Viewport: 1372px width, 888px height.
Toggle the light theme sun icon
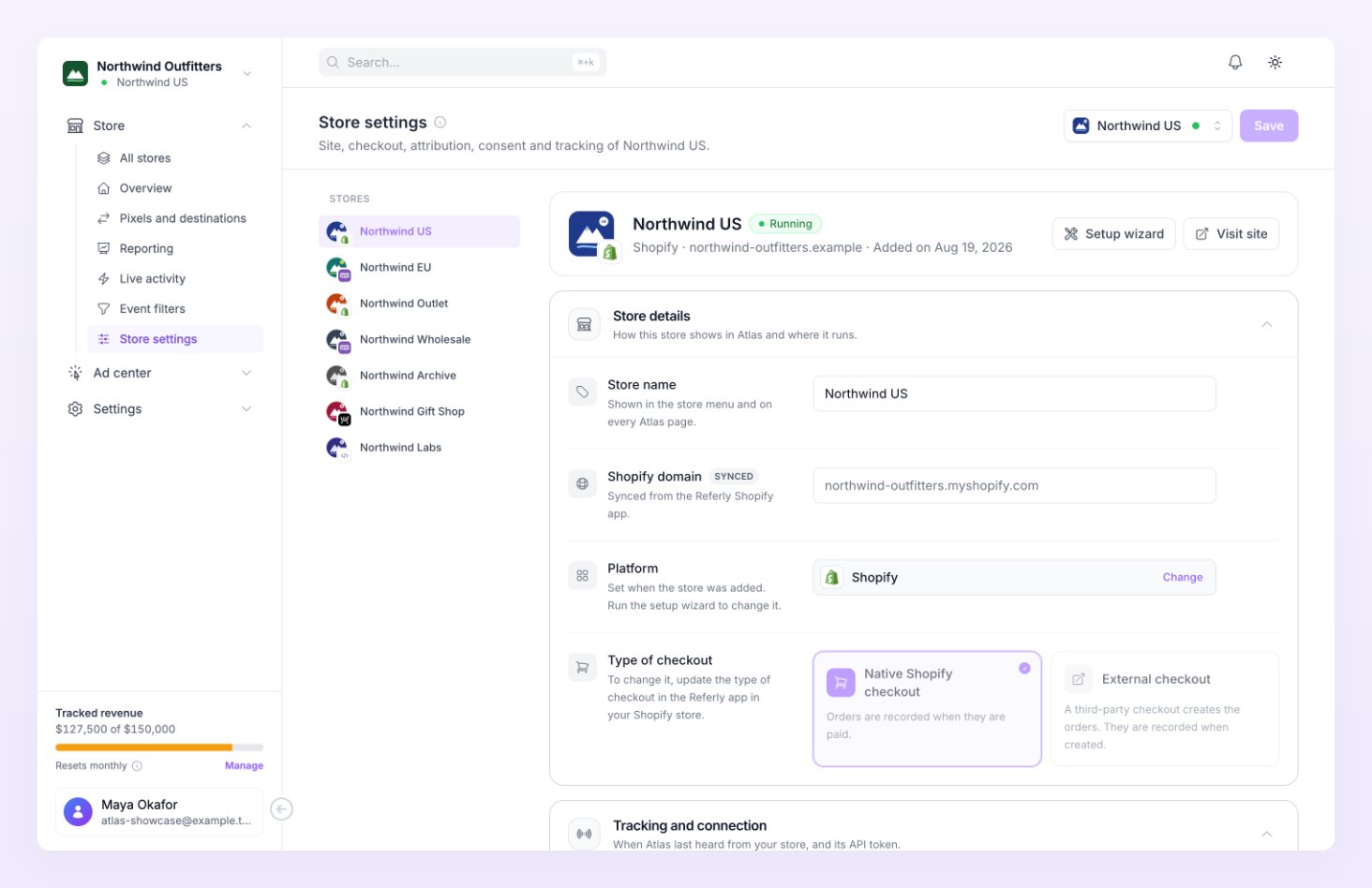point(1275,62)
